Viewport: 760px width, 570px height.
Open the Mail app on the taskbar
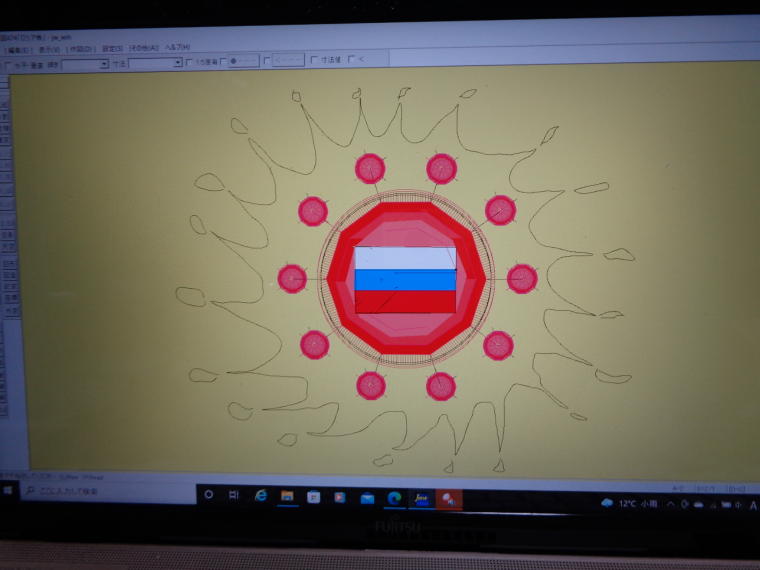tap(367, 498)
